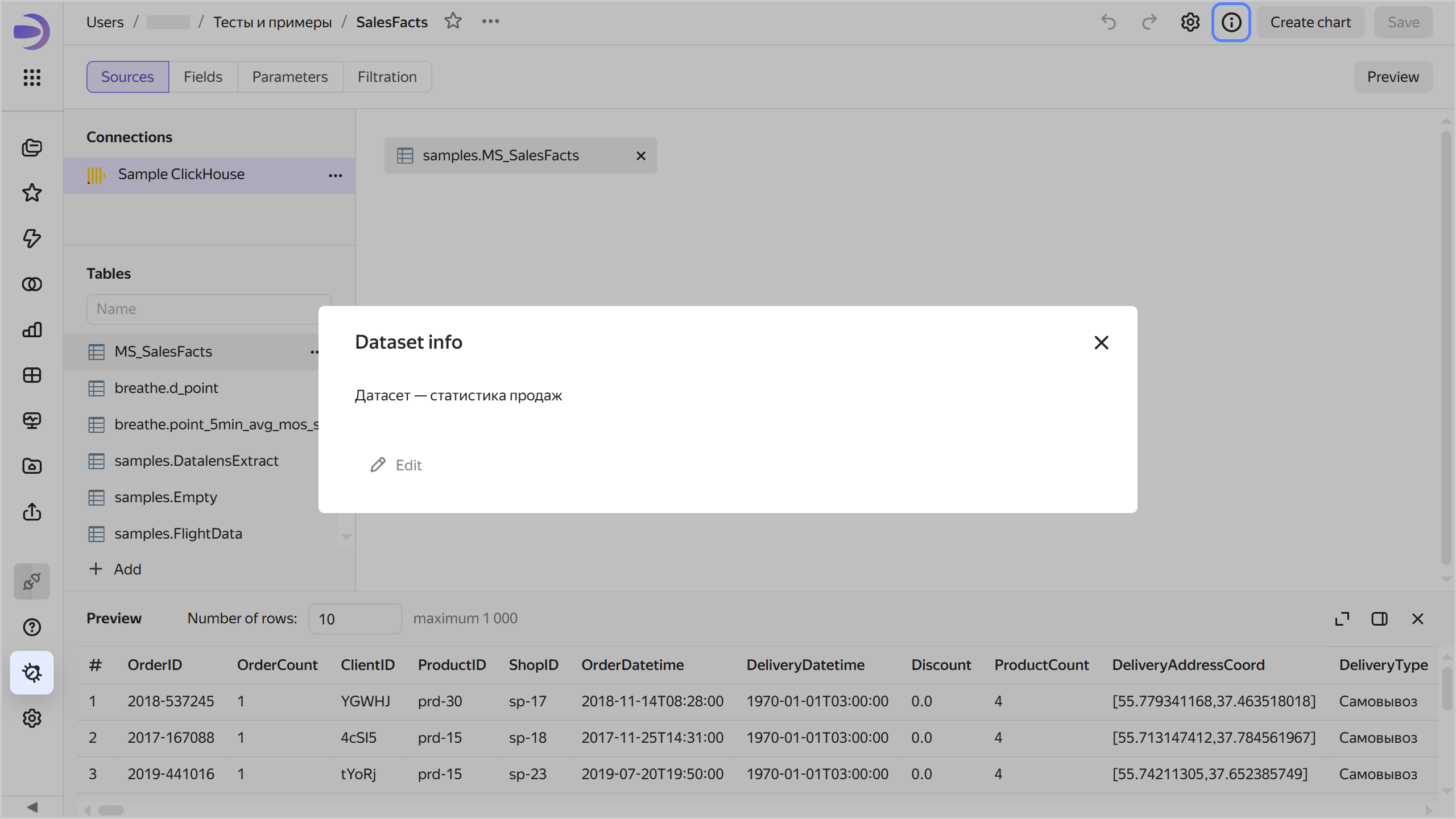Collapse the left navigation sidebar arrow
Image resolution: width=1456 pixels, height=819 pixels.
tap(32, 807)
